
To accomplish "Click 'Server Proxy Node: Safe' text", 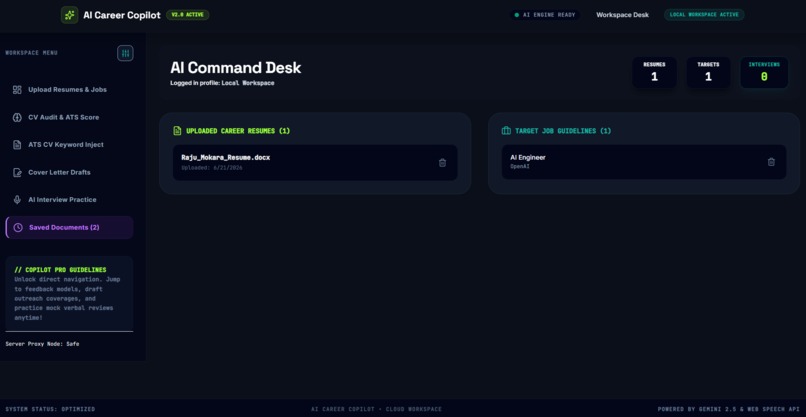I will coord(43,343).
